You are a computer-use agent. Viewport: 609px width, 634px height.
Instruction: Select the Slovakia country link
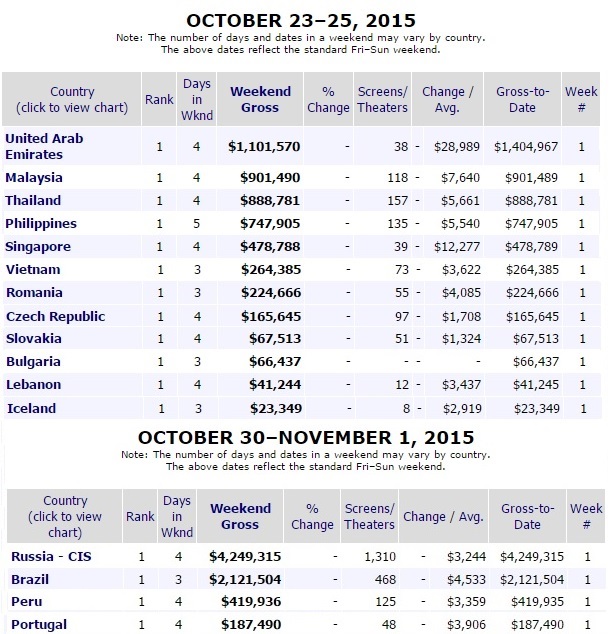[x=34, y=338]
